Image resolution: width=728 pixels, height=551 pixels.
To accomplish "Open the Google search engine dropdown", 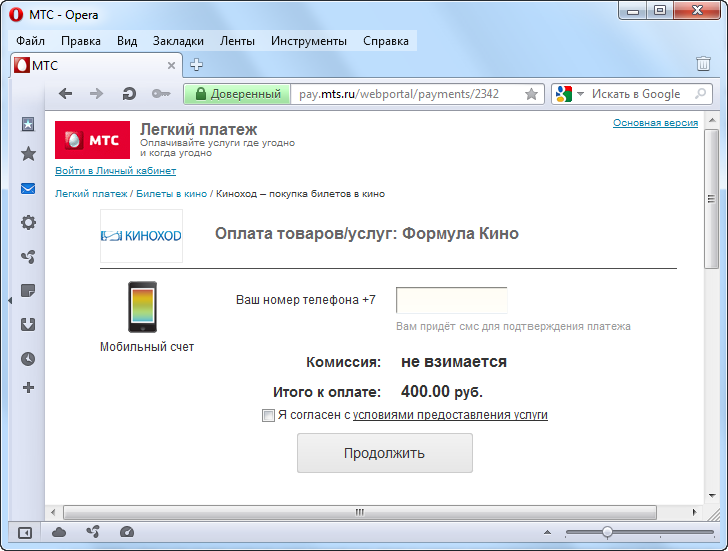I will point(580,94).
